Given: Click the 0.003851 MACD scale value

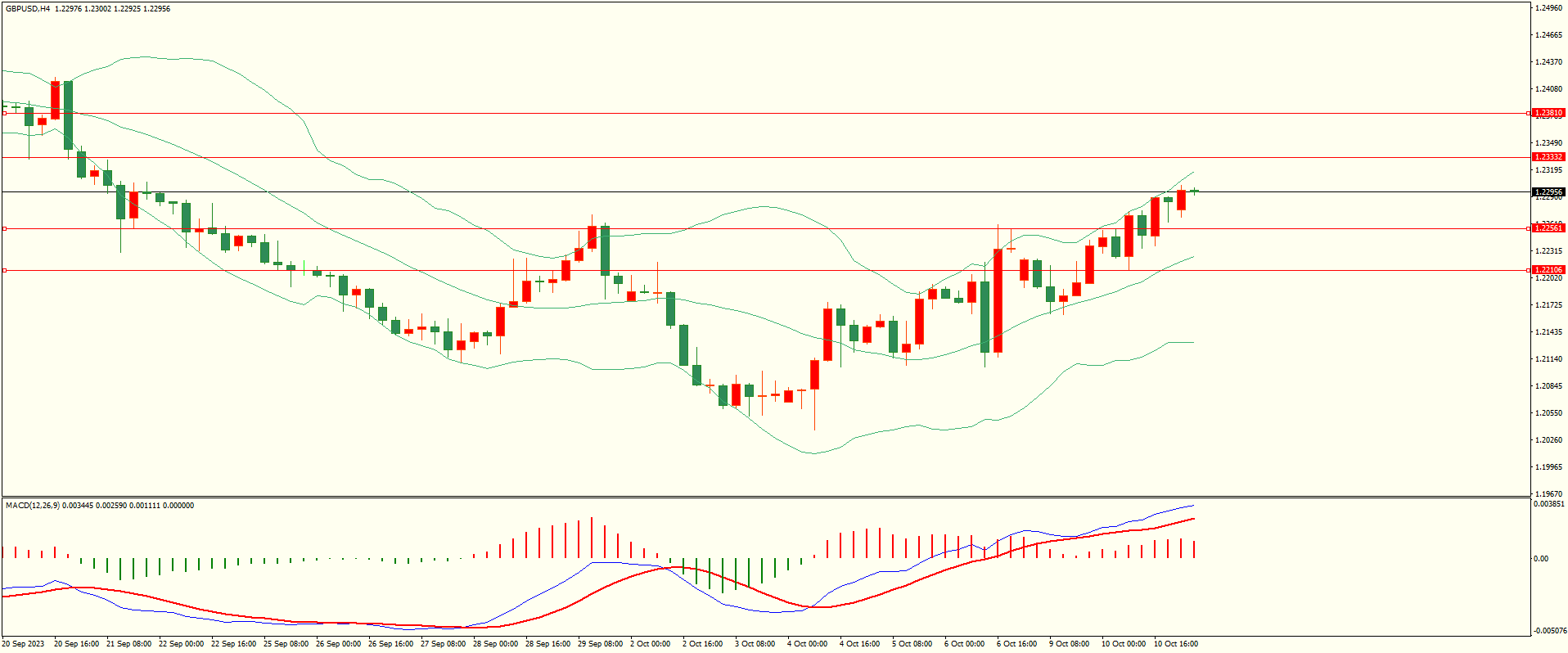Looking at the screenshot, I should [1548, 505].
